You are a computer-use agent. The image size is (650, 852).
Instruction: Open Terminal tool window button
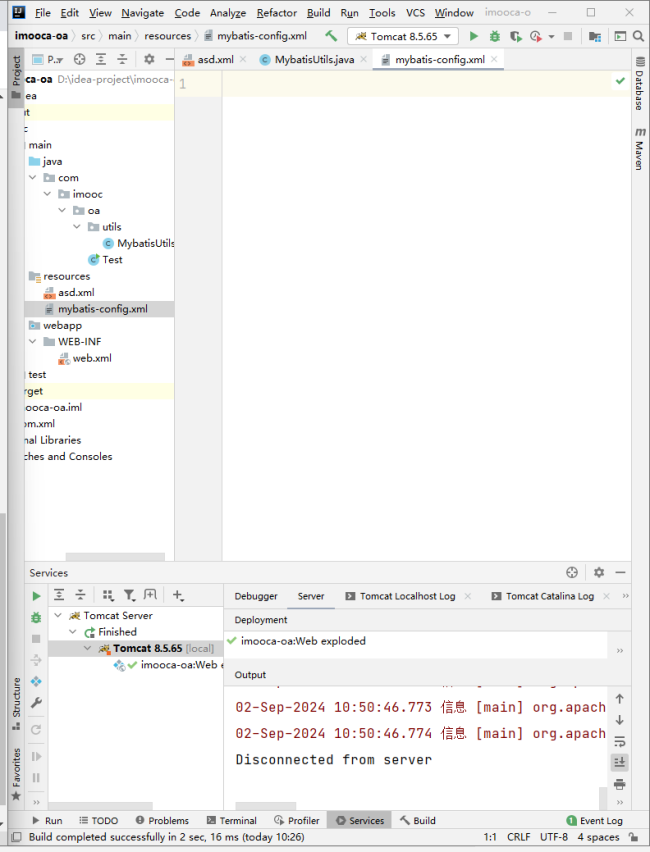tap(232, 820)
